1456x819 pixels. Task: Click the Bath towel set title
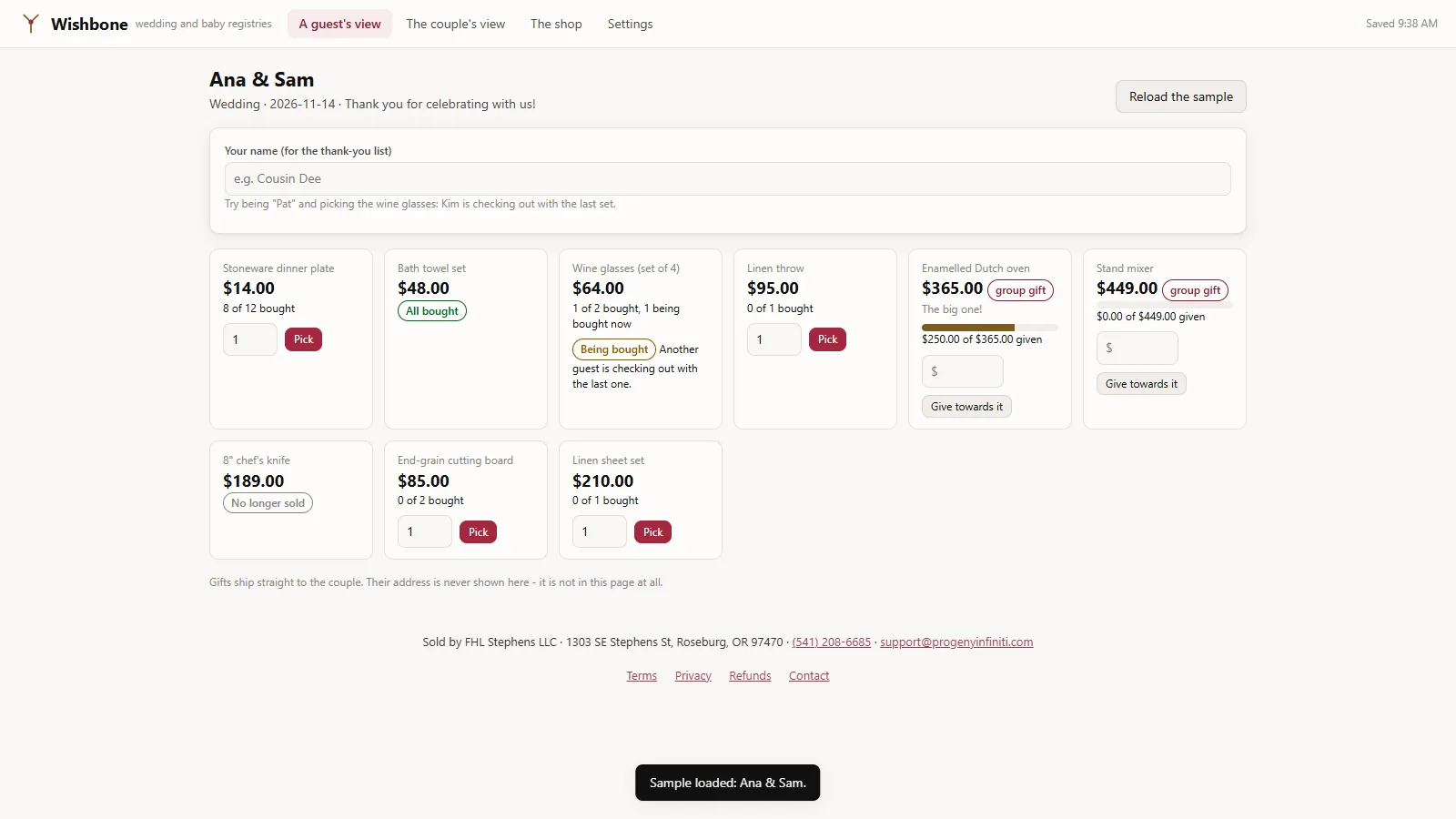pos(431,268)
